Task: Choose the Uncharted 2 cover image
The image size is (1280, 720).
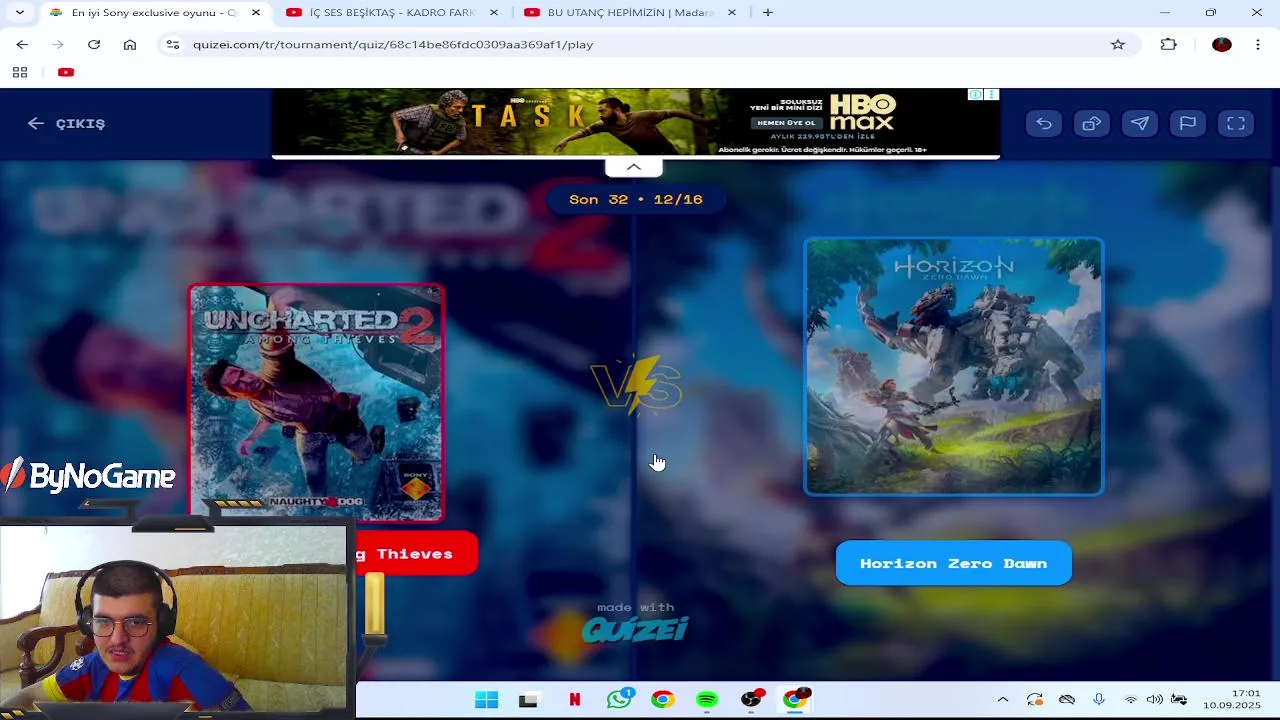Action: pos(316,403)
